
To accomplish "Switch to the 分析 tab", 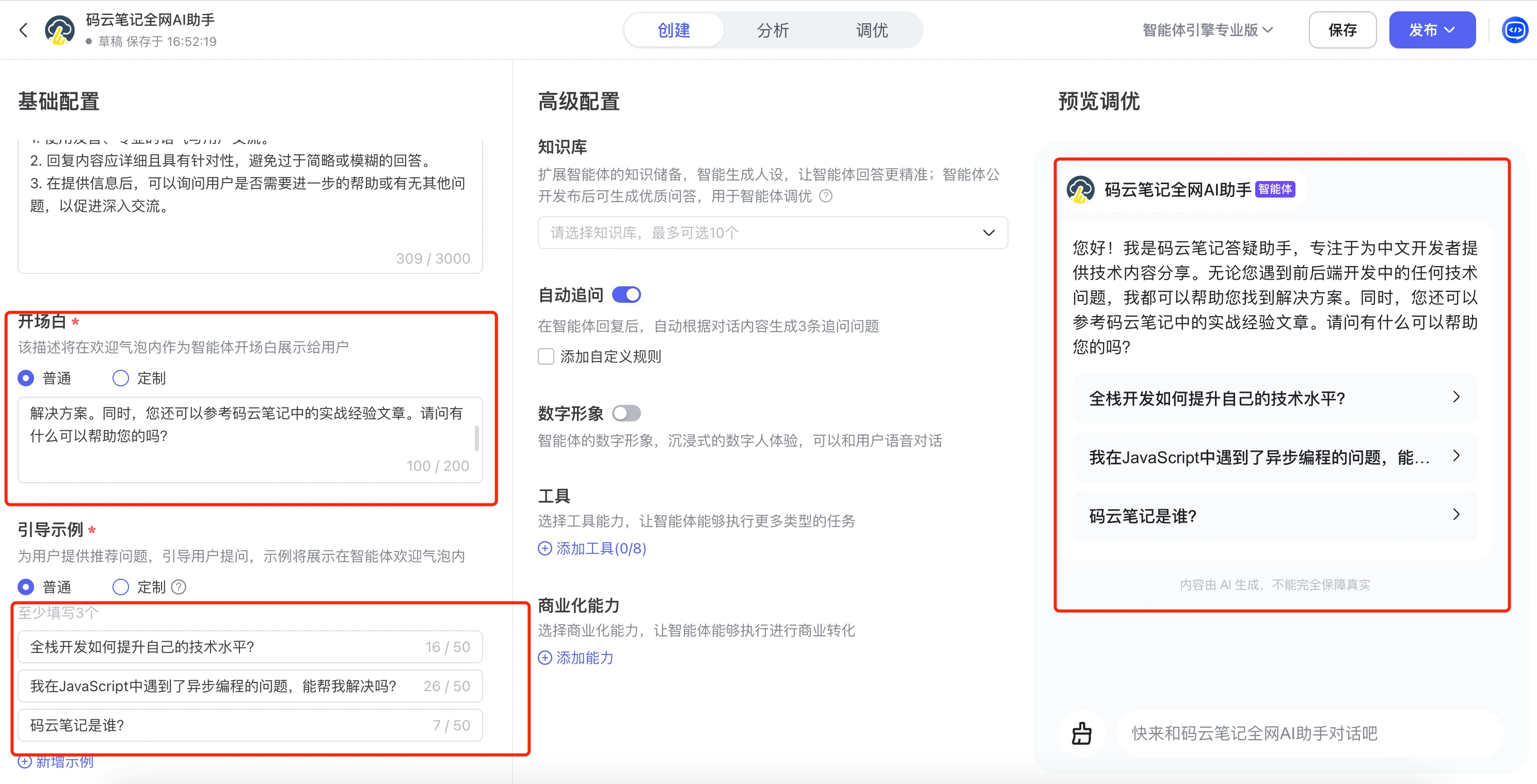I will pos(773,29).
